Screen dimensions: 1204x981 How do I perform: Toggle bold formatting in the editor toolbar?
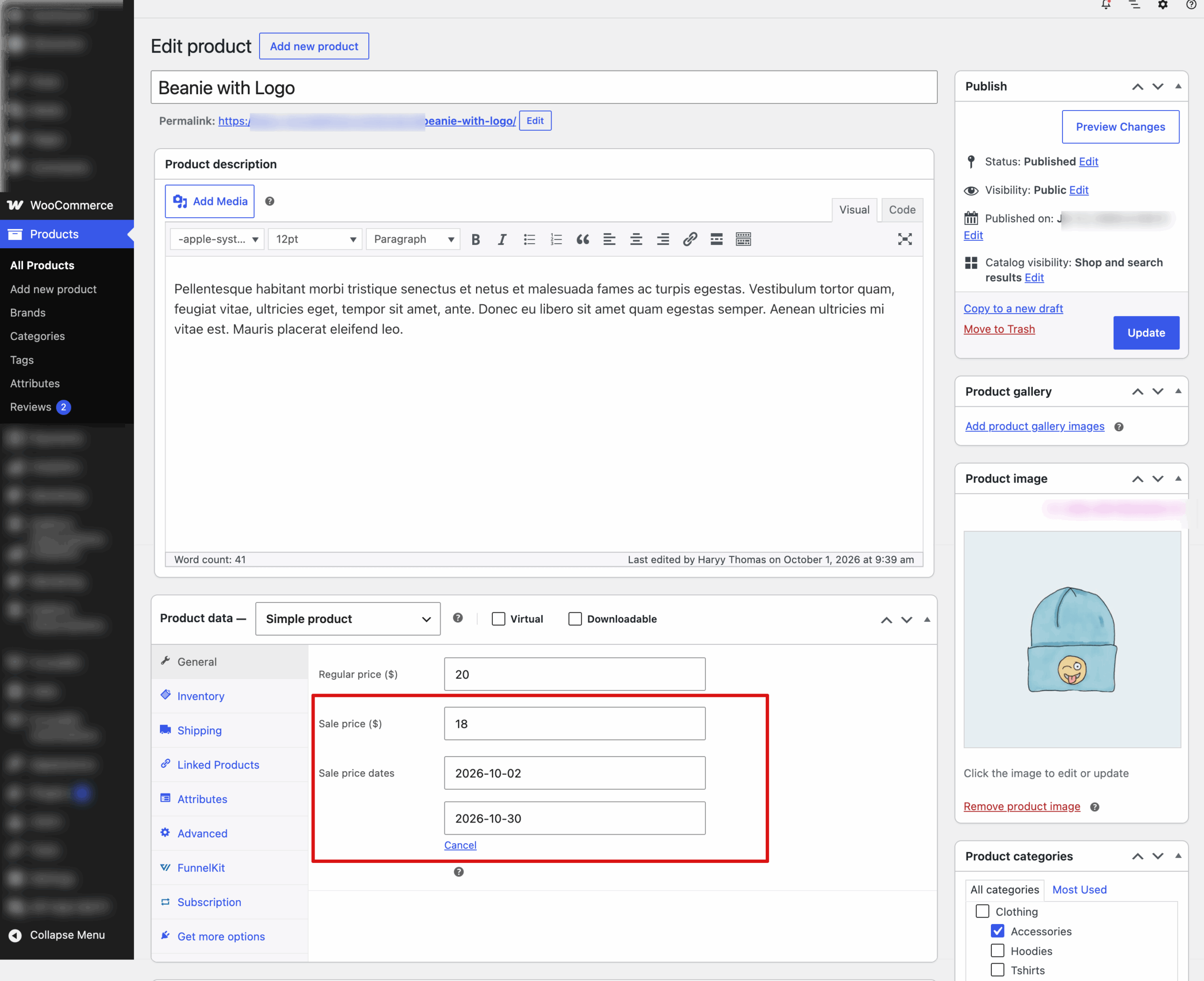(476, 239)
